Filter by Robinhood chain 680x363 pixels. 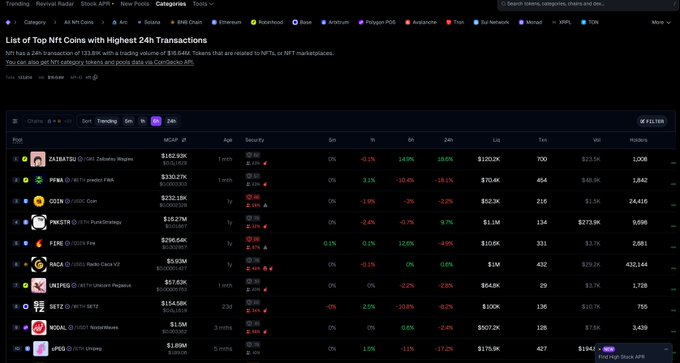pyautogui.click(x=267, y=22)
